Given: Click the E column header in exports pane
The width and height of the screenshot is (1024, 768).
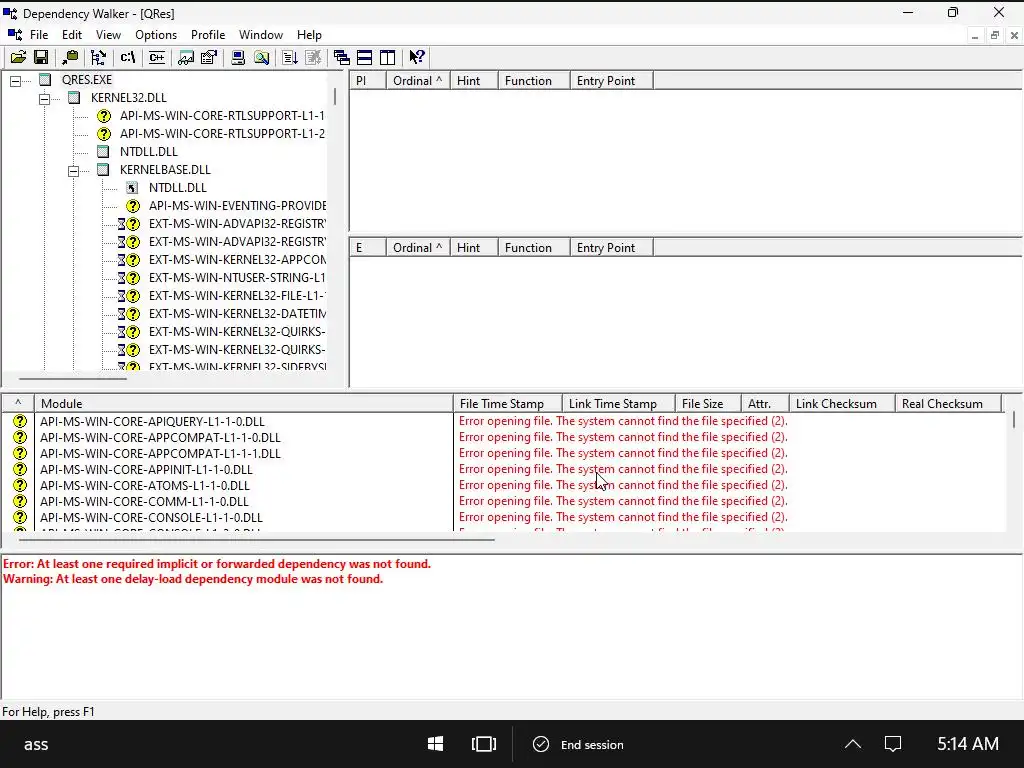Looking at the screenshot, I should [x=368, y=248].
